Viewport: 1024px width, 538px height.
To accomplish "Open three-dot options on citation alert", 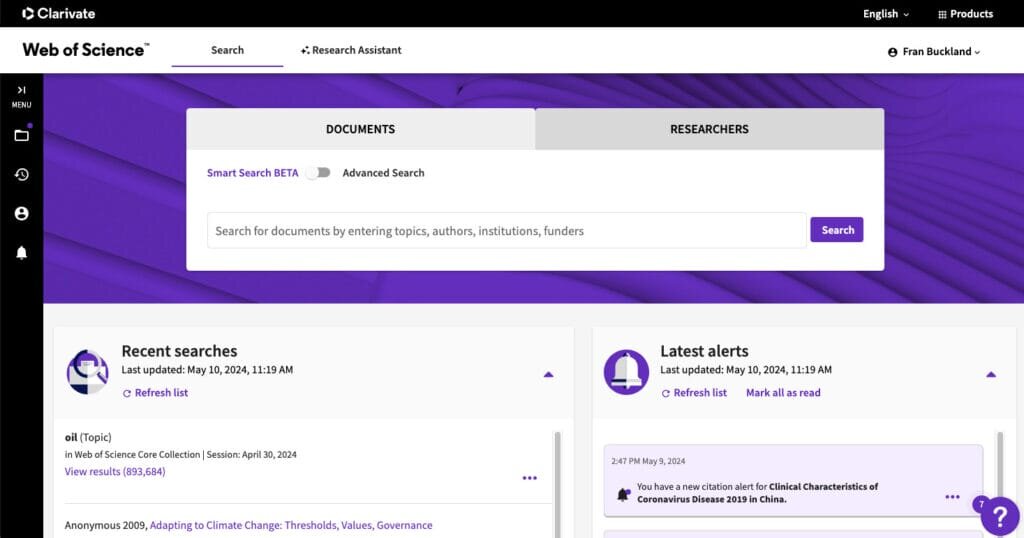I will click(x=952, y=497).
